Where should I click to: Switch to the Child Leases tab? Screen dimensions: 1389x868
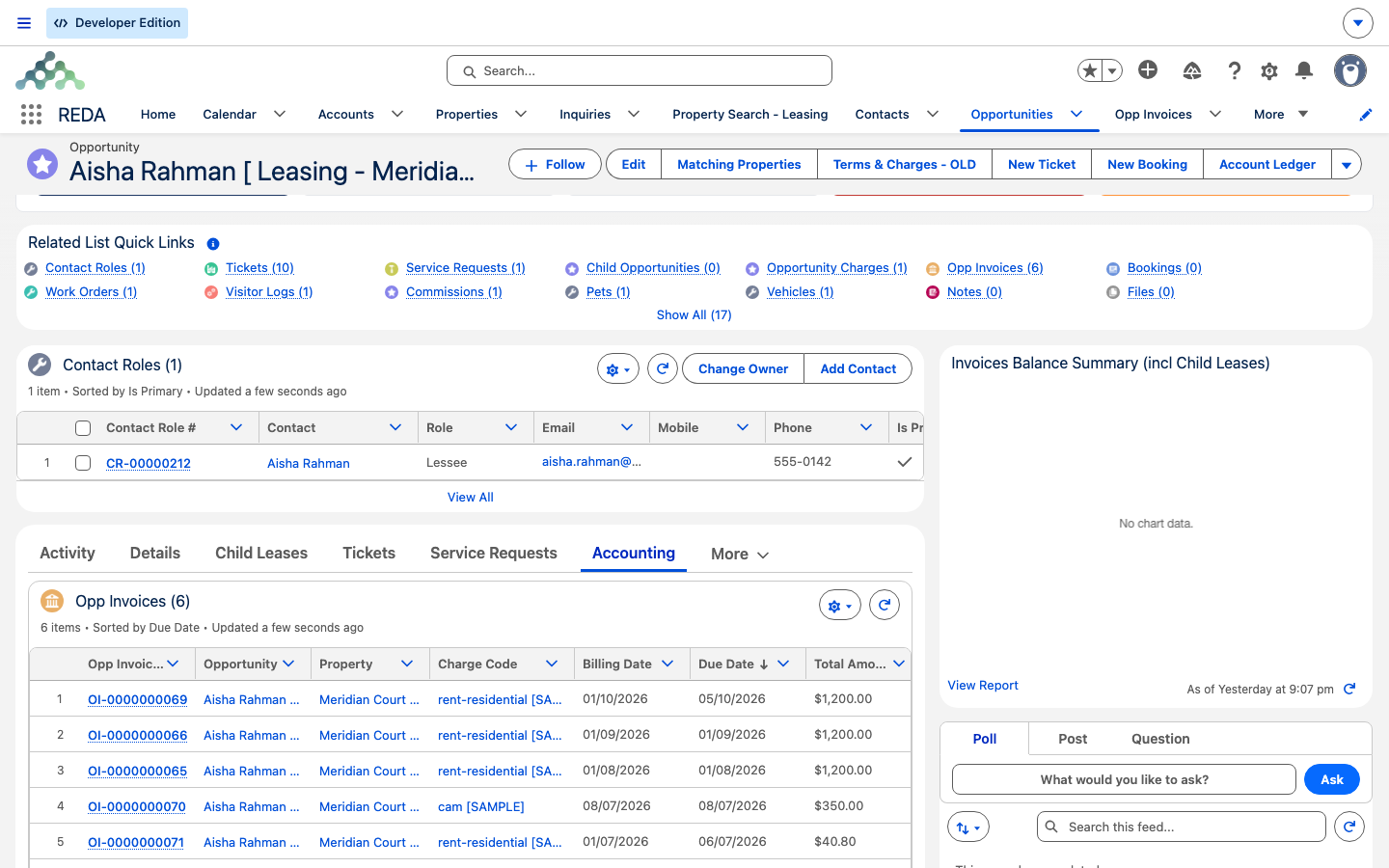coord(261,553)
